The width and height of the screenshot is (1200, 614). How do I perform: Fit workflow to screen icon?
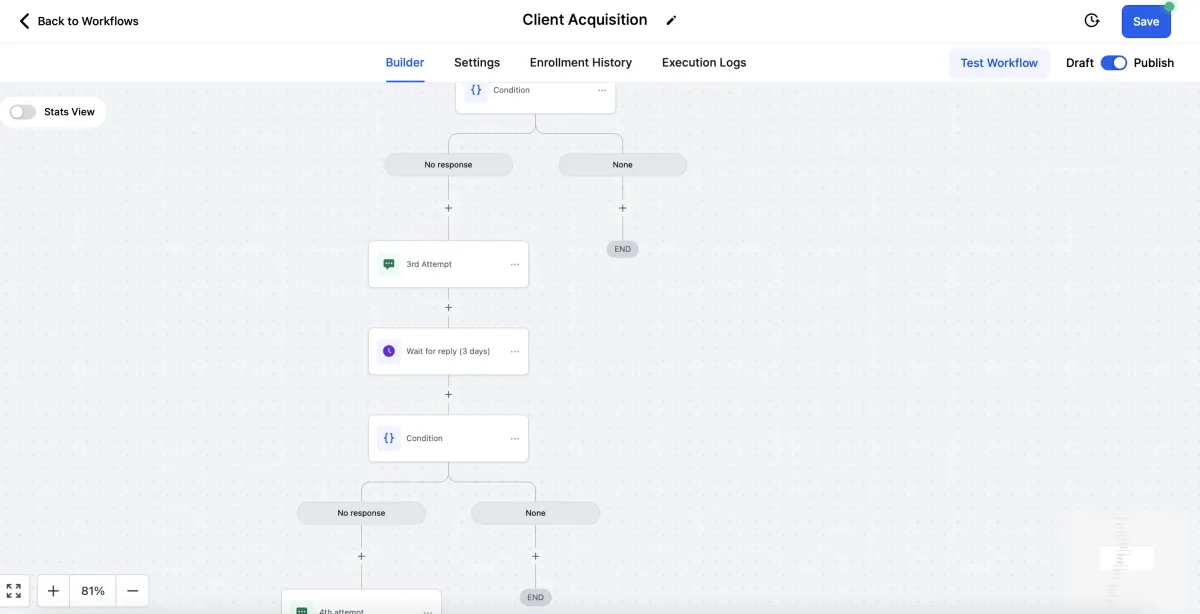[x=14, y=591]
